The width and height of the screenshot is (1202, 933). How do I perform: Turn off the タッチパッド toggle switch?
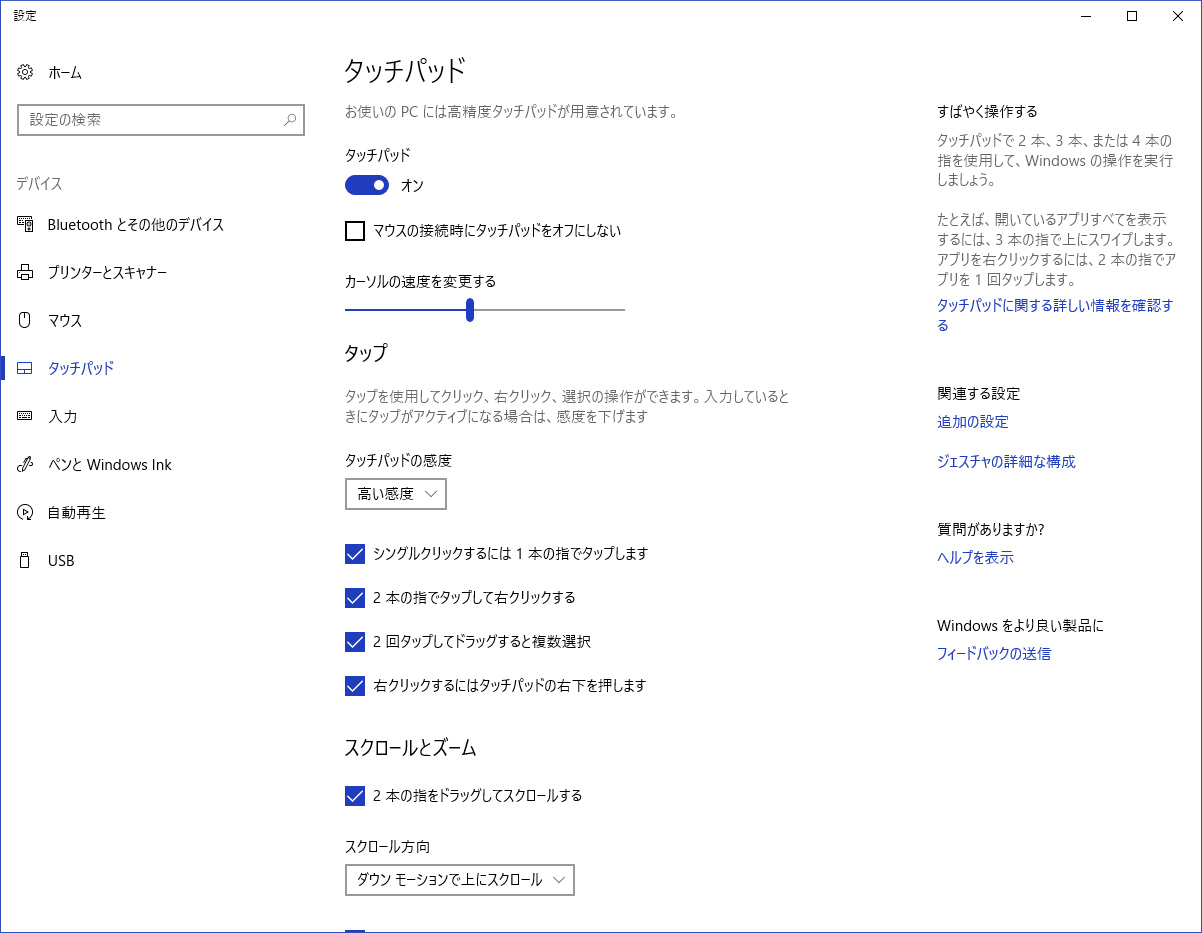(367, 185)
